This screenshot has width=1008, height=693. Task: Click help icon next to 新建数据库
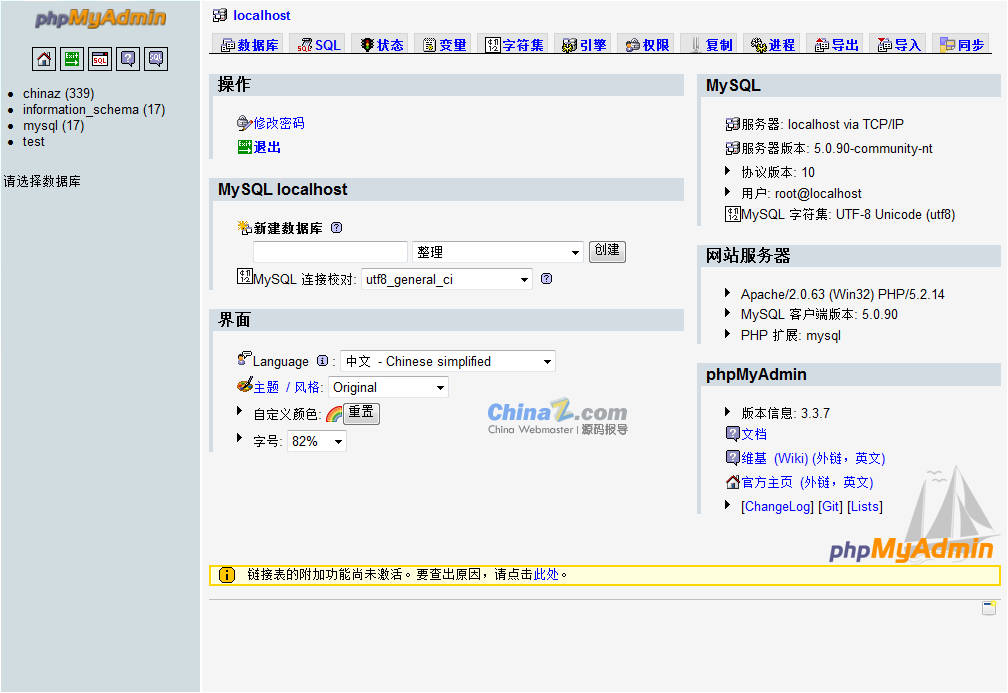336,228
